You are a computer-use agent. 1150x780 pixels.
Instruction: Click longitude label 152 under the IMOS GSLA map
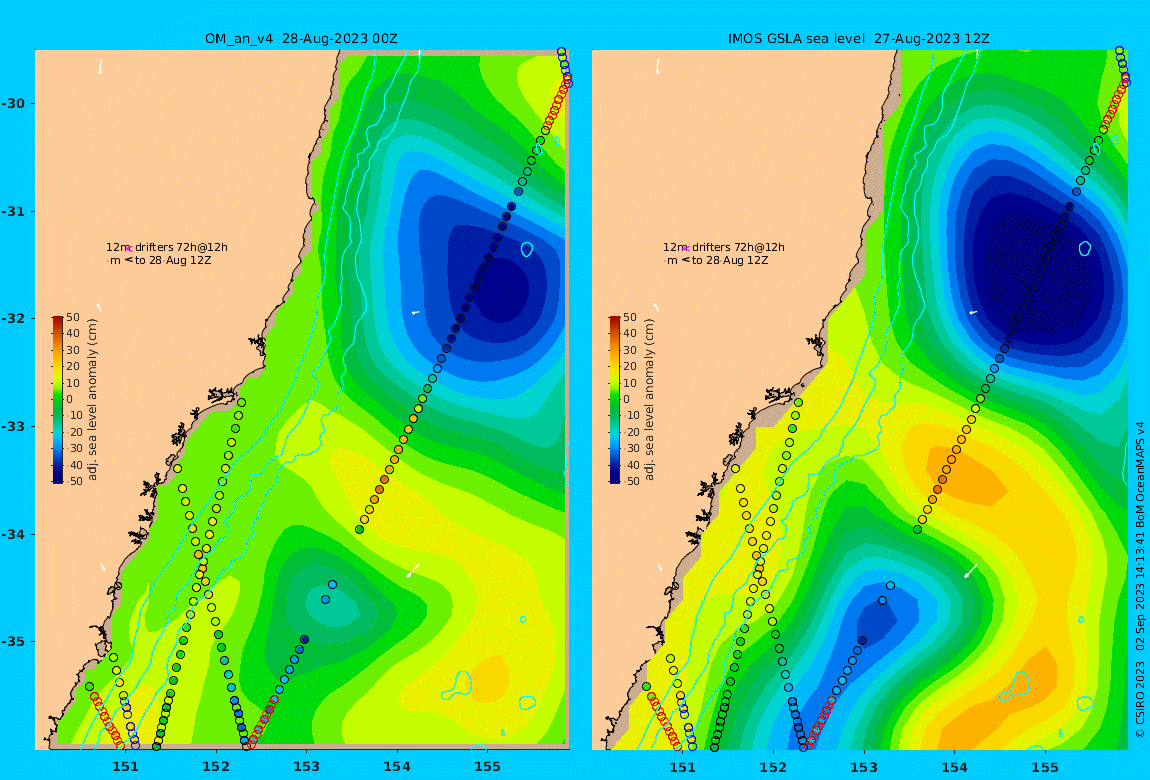[773, 767]
